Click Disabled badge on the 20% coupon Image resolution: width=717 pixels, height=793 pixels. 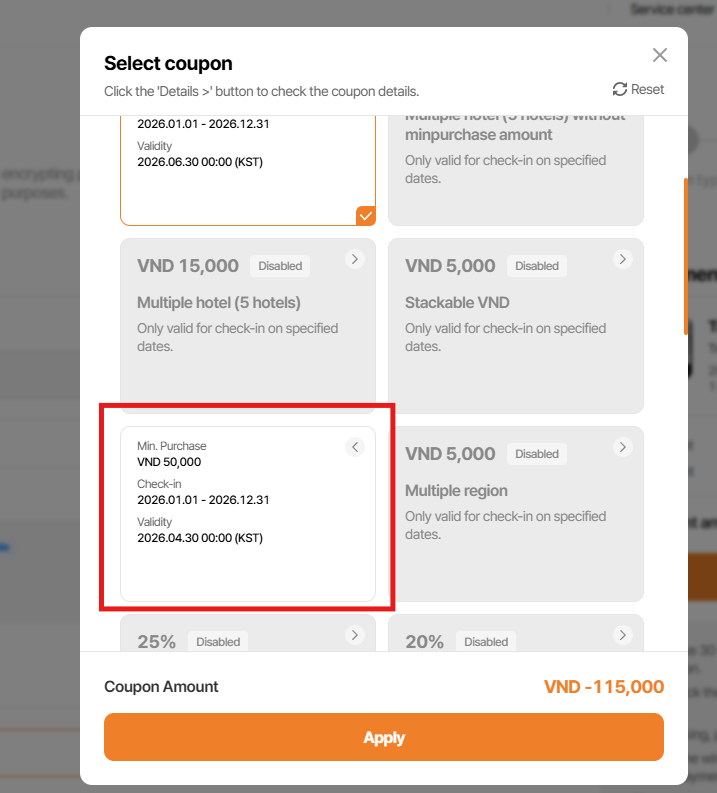pos(486,642)
